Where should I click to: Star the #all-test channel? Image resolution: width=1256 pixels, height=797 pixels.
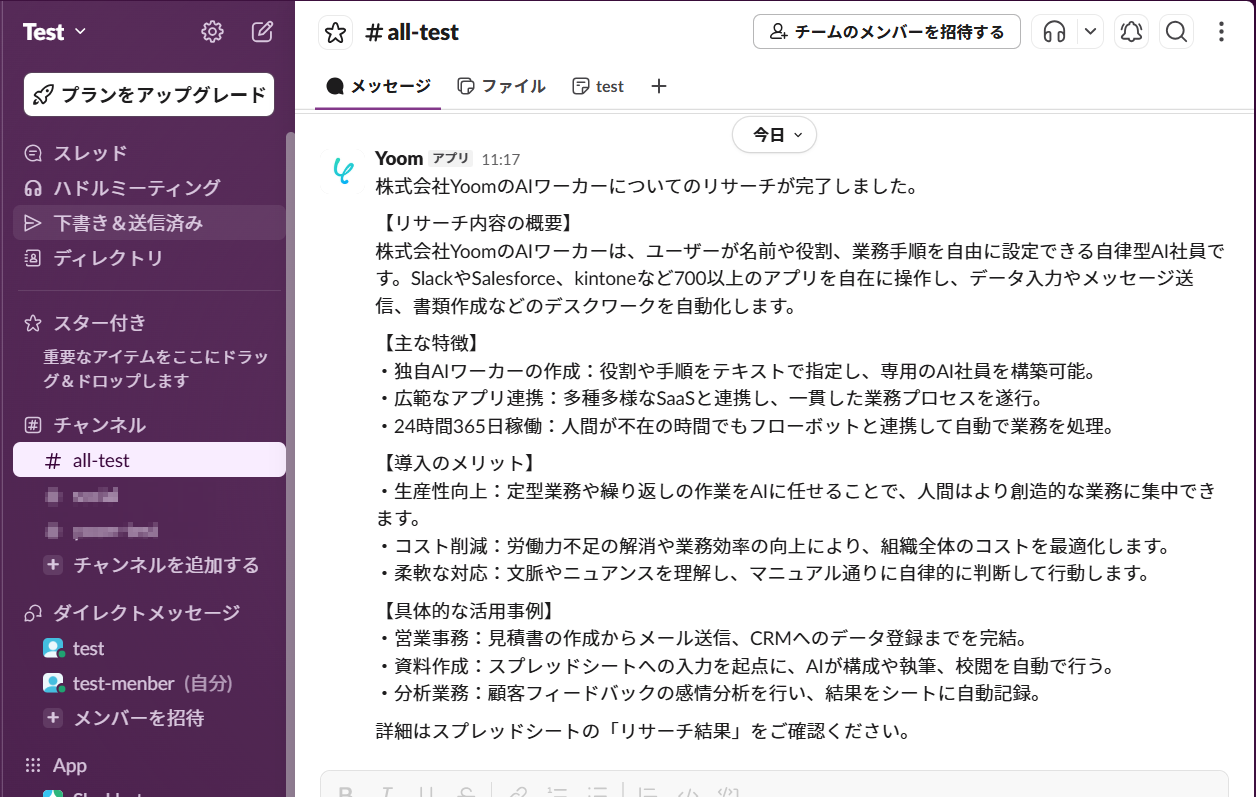(x=336, y=32)
